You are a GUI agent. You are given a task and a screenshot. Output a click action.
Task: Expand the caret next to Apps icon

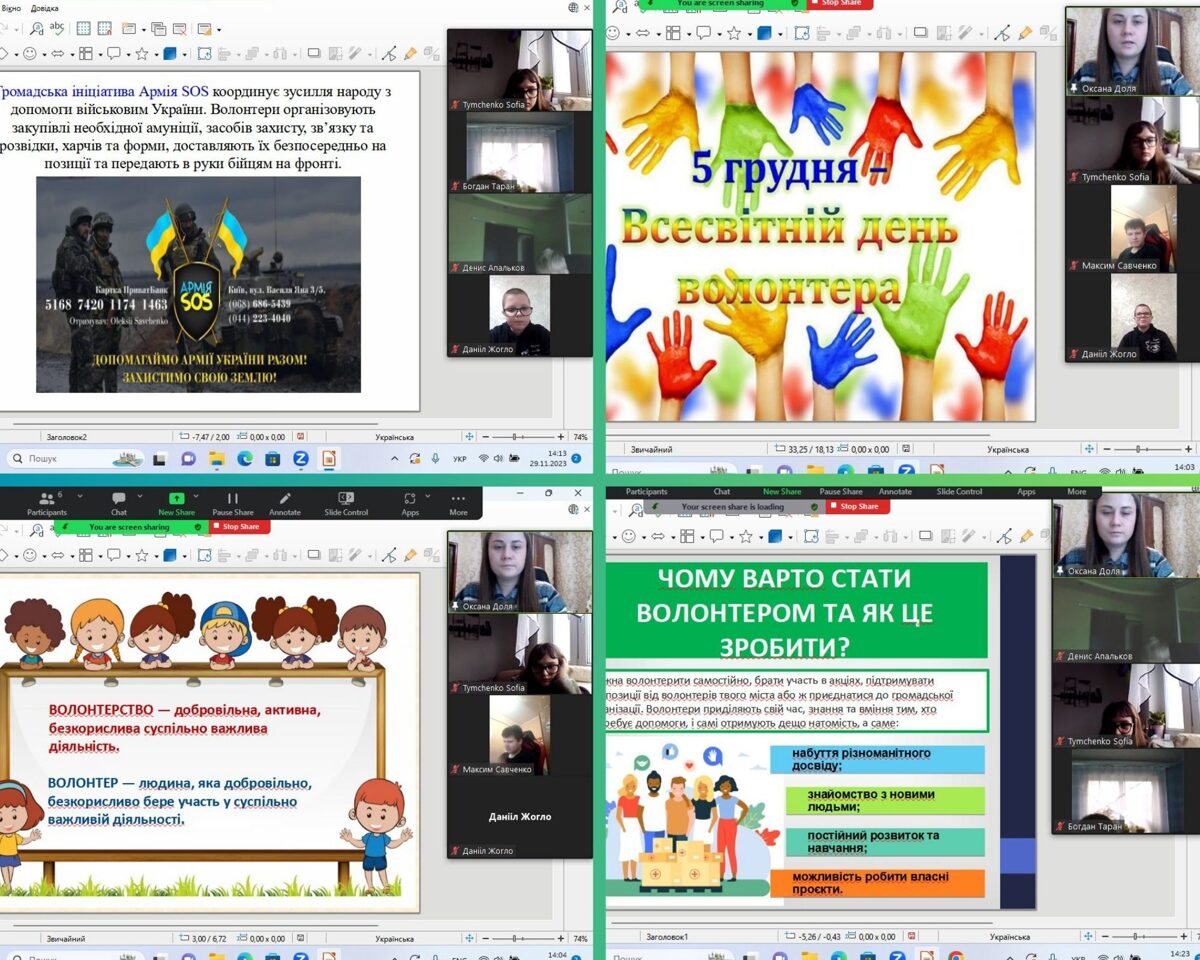pos(428,498)
